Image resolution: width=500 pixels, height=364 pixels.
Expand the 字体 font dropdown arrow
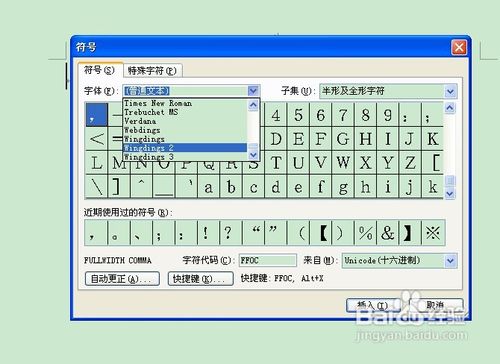[253, 91]
